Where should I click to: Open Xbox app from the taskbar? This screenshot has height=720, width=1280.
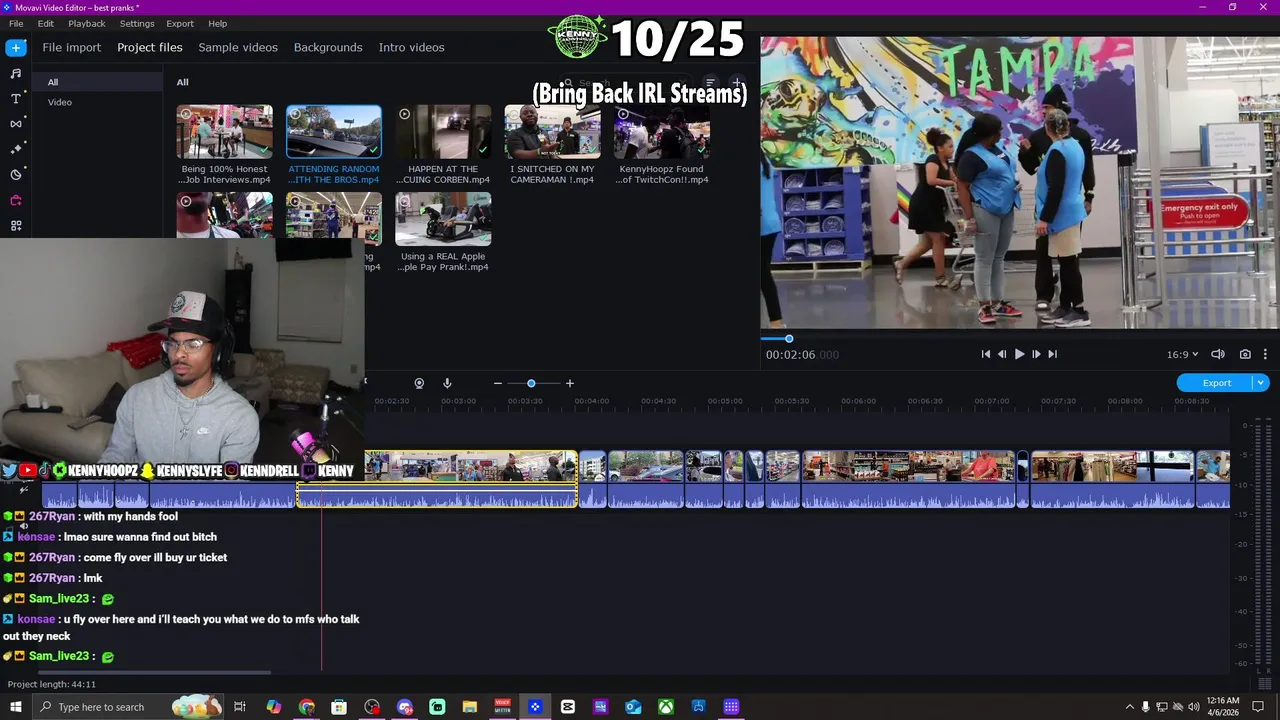pyautogui.click(x=666, y=707)
